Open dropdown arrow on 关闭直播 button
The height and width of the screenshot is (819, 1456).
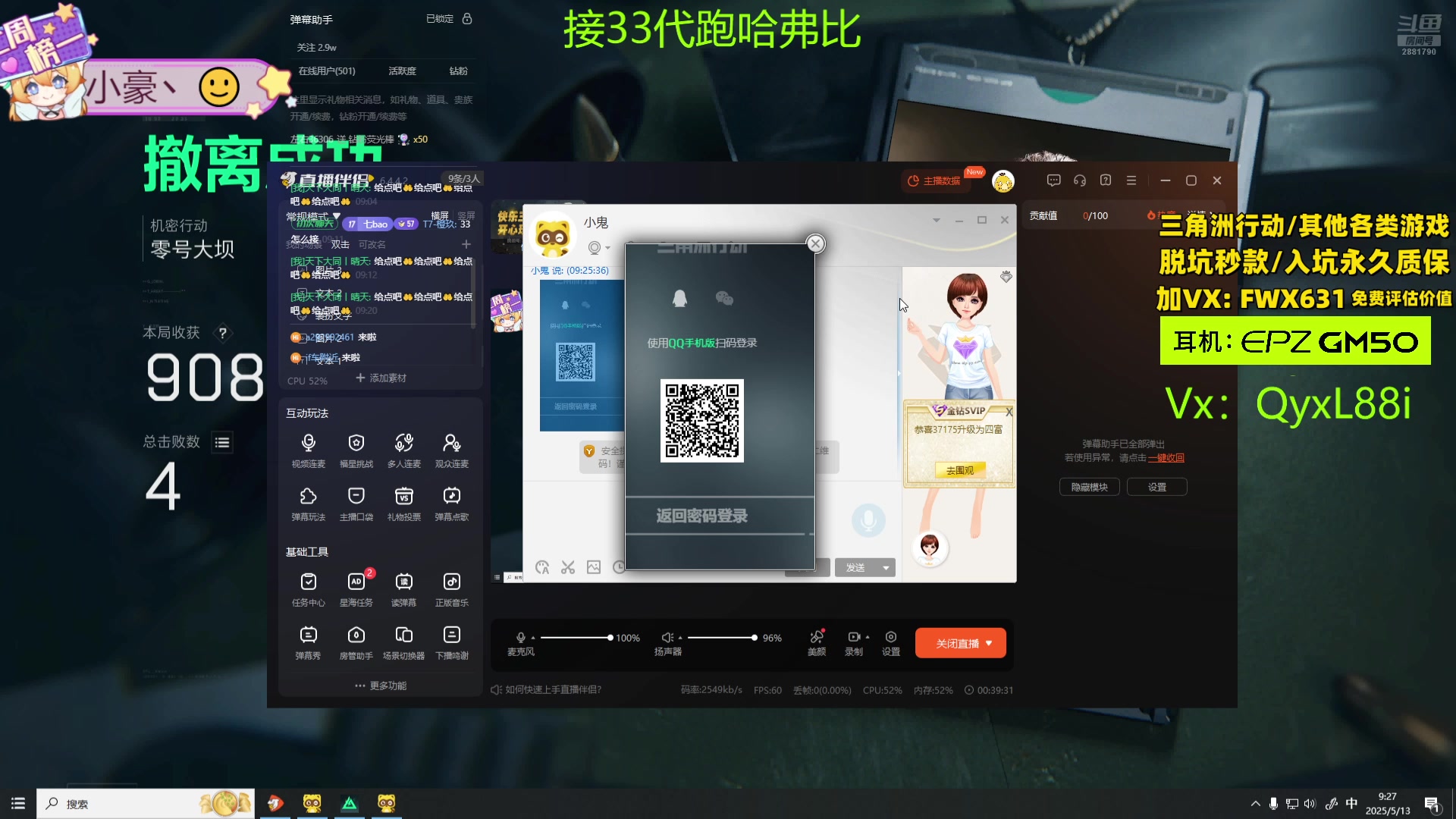[989, 643]
